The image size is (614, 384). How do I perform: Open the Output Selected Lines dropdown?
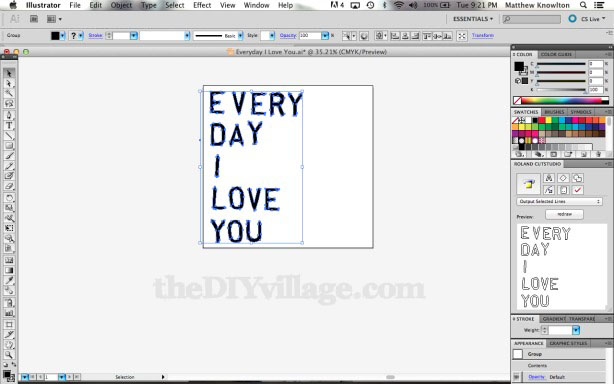coord(559,201)
